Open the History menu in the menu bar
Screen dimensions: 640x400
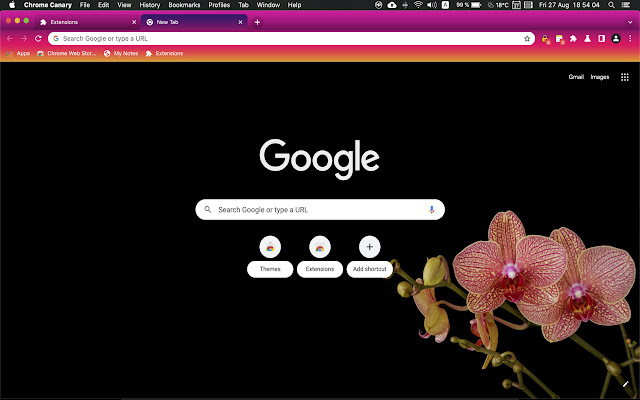coord(149,5)
